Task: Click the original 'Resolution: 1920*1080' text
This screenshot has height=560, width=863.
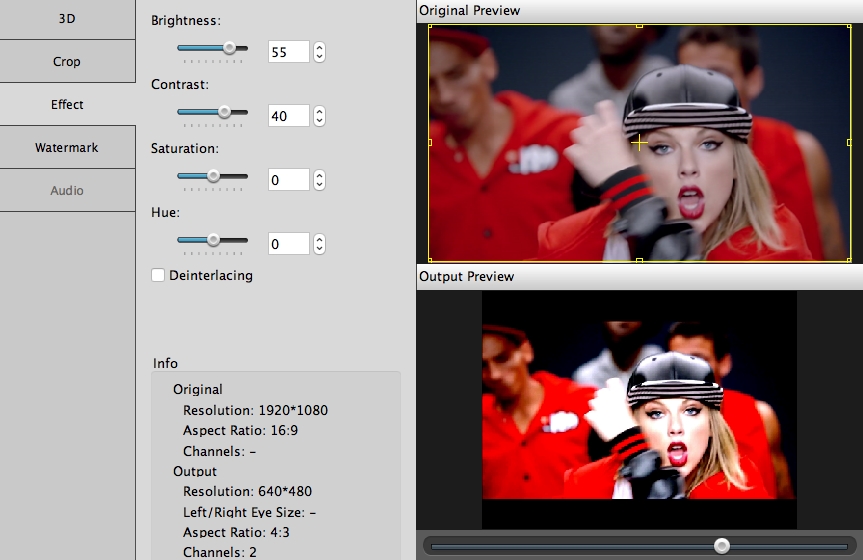Action: click(255, 410)
